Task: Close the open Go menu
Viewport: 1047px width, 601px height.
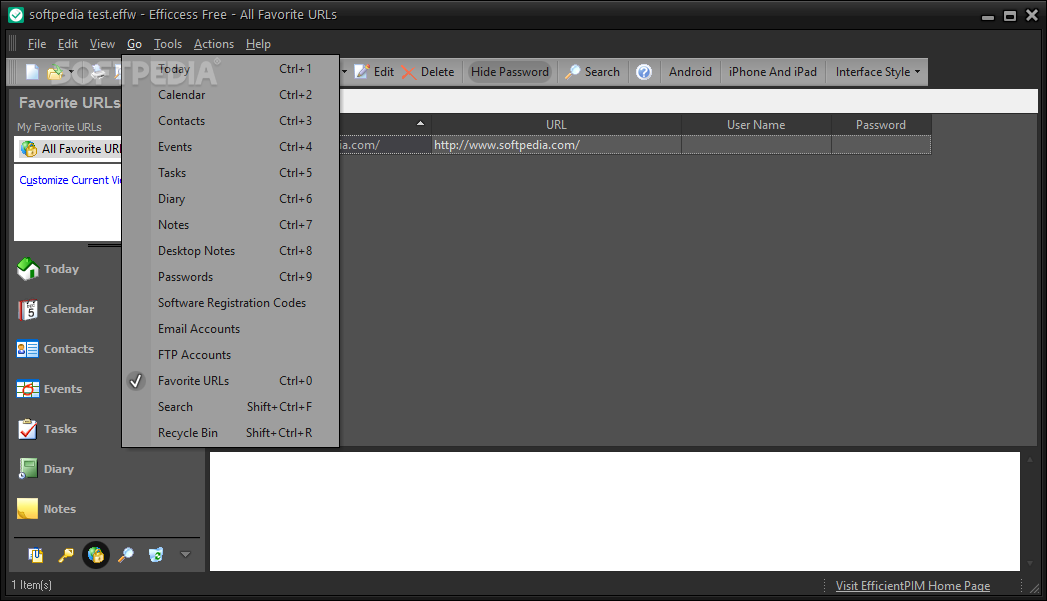Action: (134, 44)
